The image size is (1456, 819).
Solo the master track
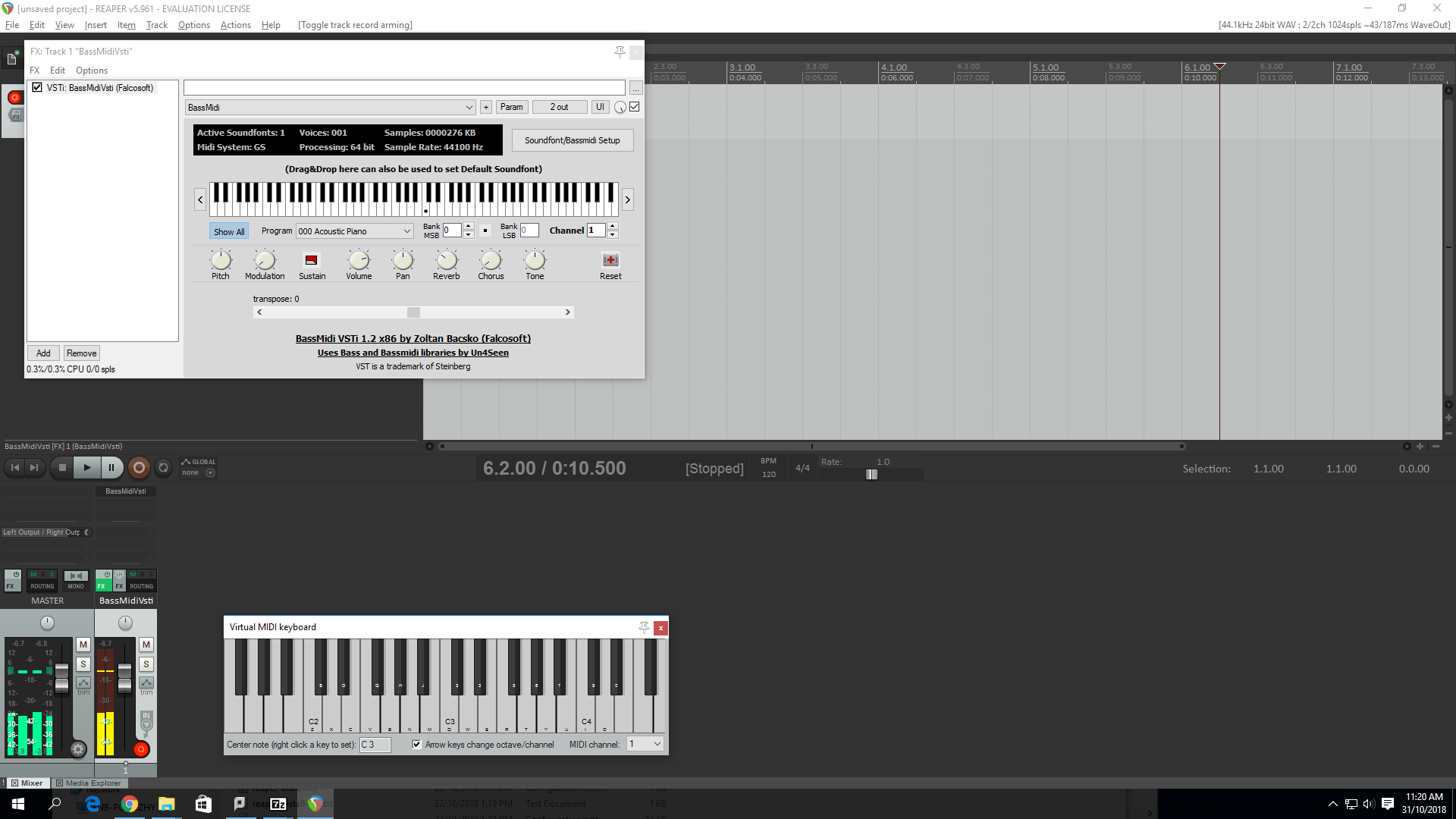click(x=83, y=664)
